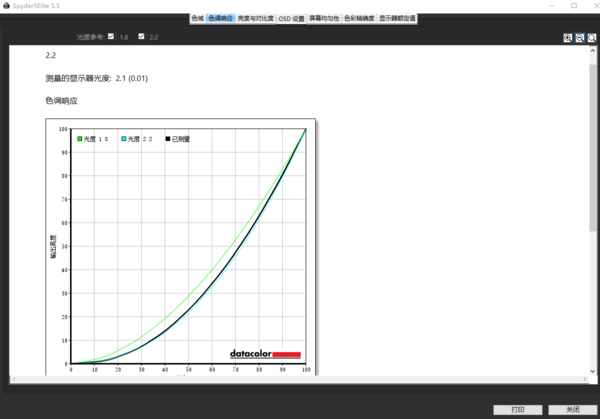This screenshot has height=419, width=600.
Task: Click the vertical scrollbar down arrow
Action: point(593,371)
